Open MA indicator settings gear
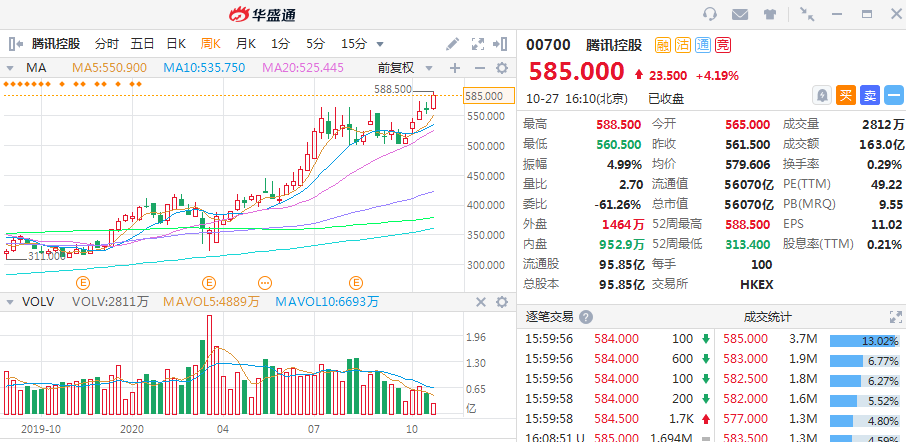The height and width of the screenshot is (442, 906). (502, 68)
